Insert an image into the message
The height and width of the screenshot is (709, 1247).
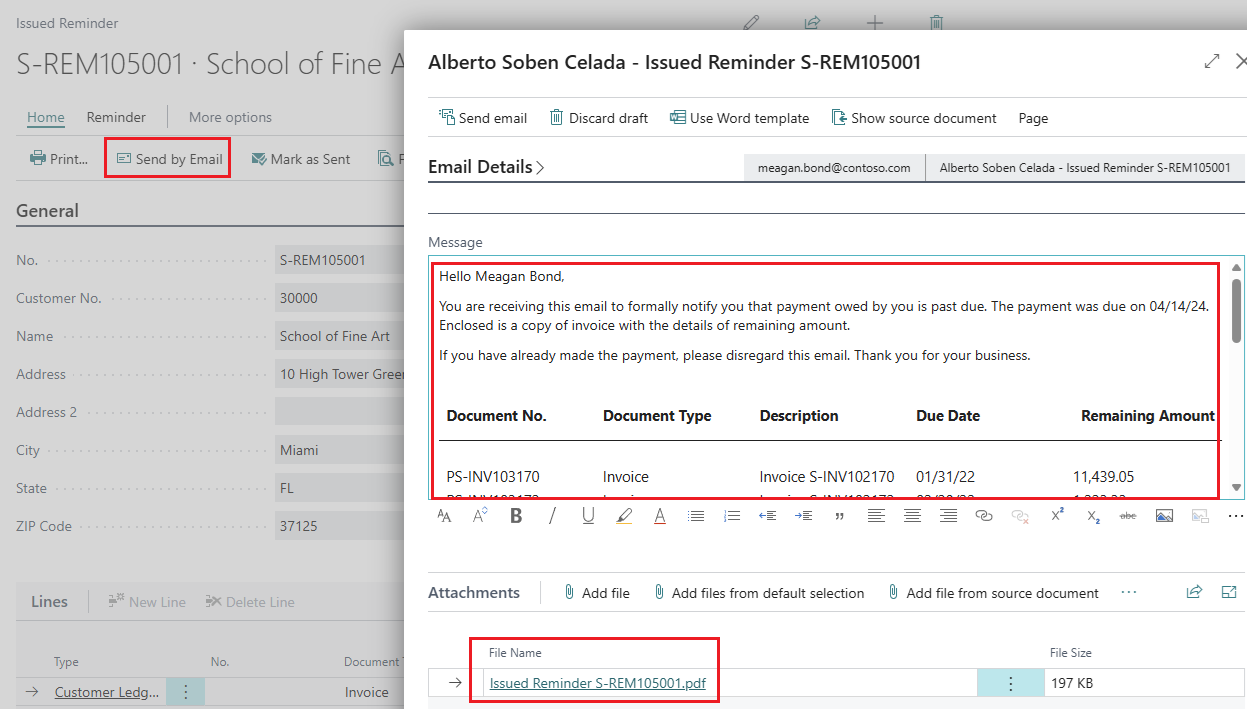click(1163, 515)
